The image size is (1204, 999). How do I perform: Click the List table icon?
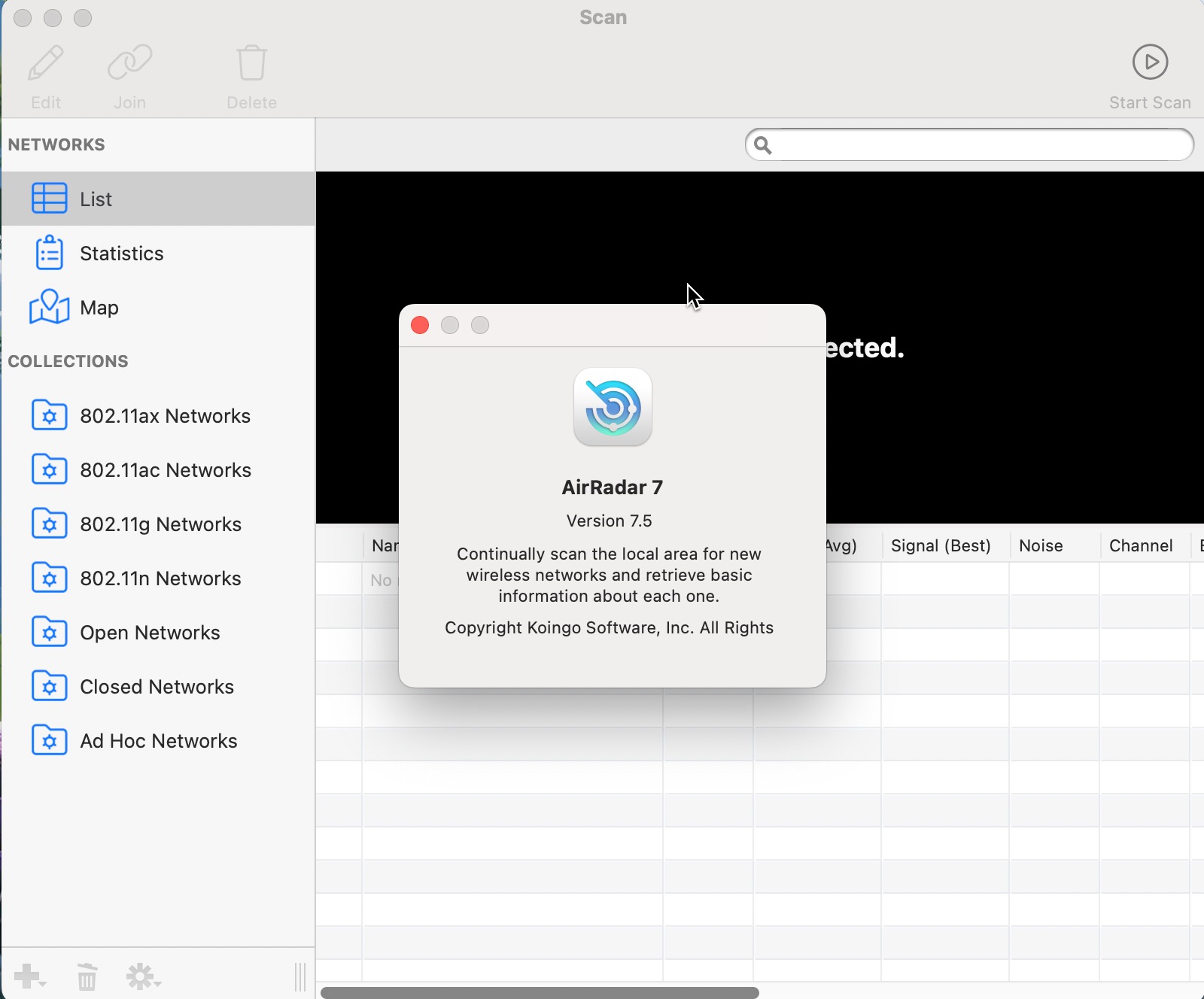pyautogui.click(x=50, y=199)
